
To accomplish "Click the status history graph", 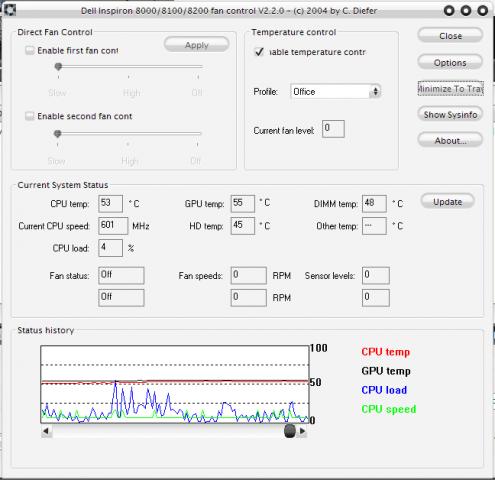I will coord(175,384).
